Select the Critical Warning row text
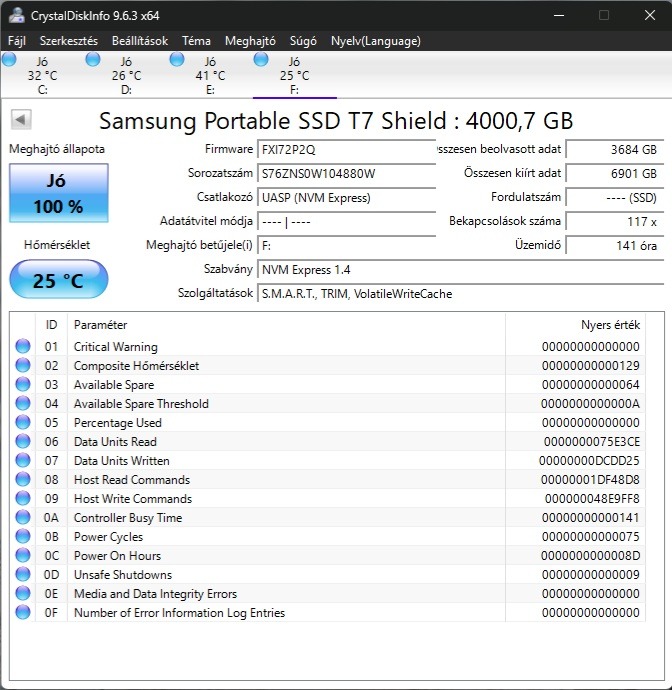This screenshot has width=672, height=690. pos(116,347)
